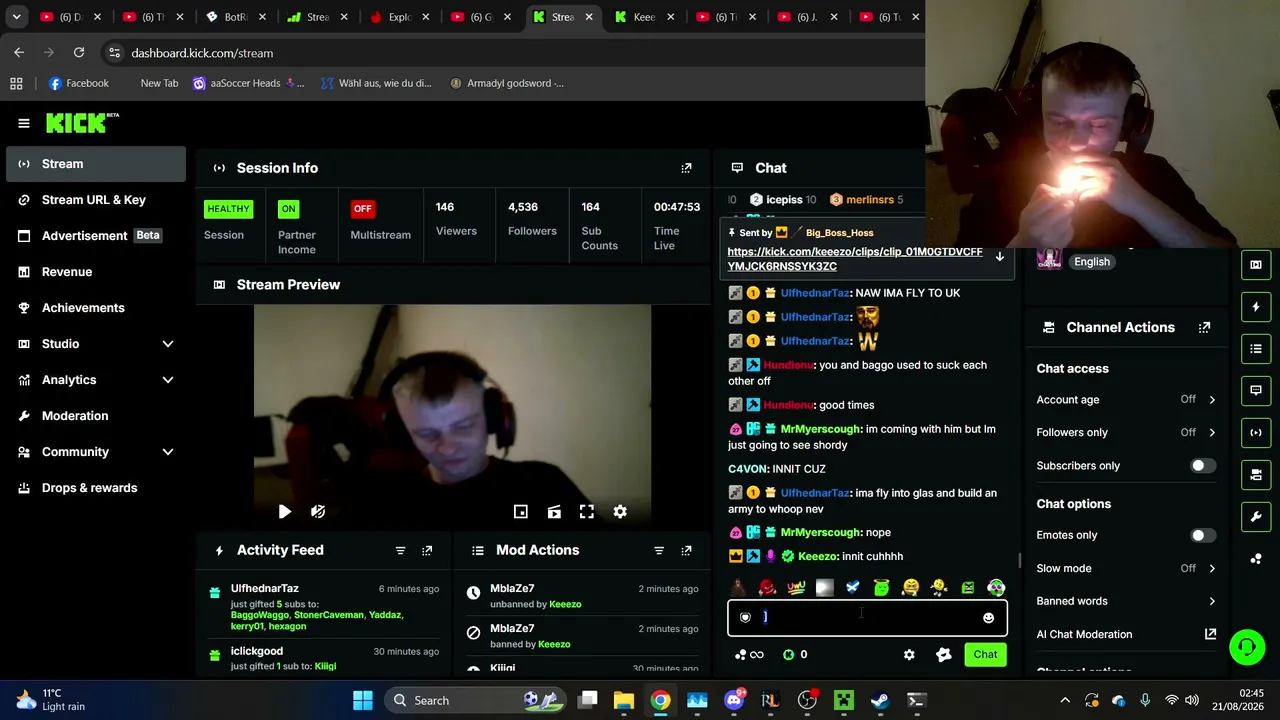Toggle theater mode in stream preview

[554, 512]
